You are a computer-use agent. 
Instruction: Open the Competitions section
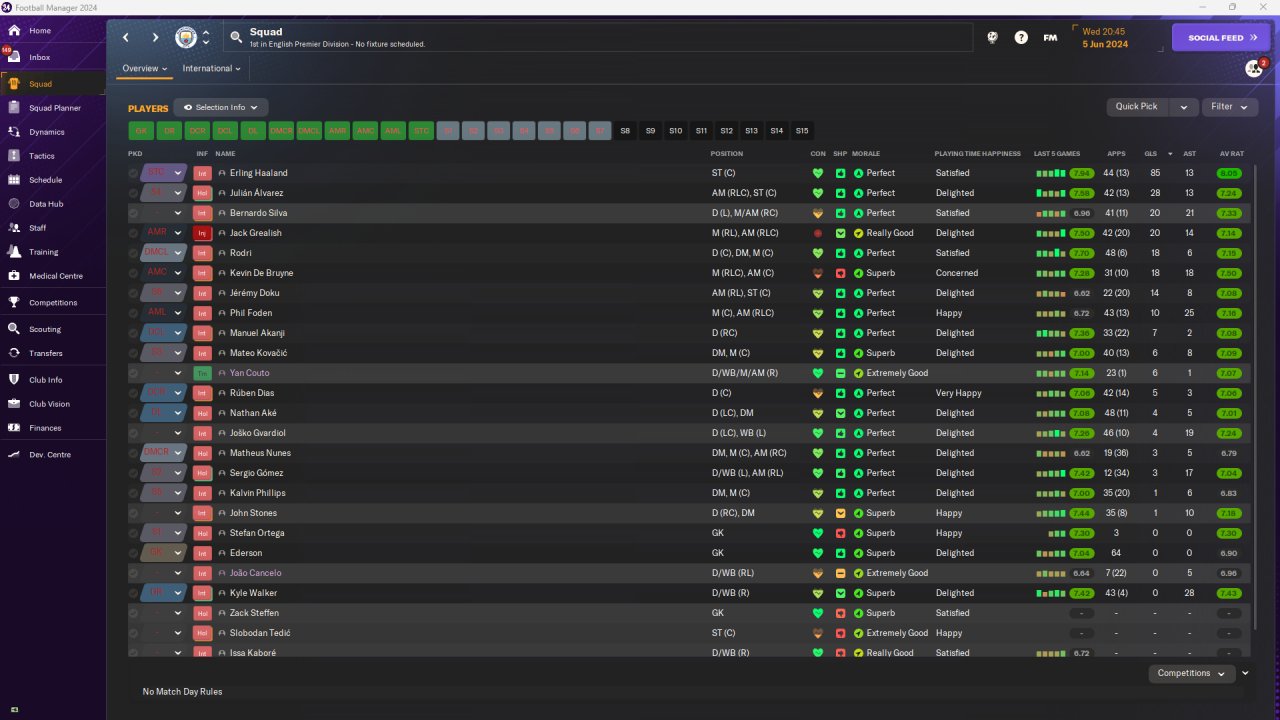pyautogui.click(x=53, y=303)
